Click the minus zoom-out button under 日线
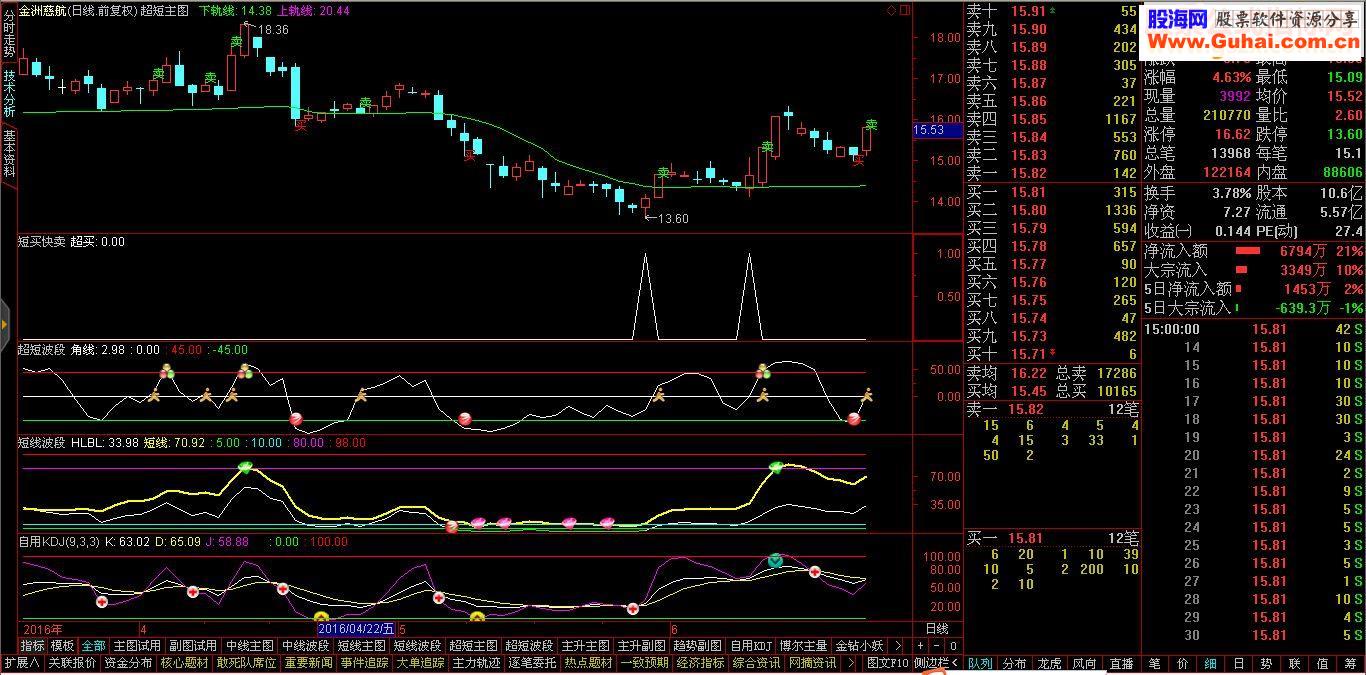Viewport: 1366px width, 675px height. click(x=938, y=646)
